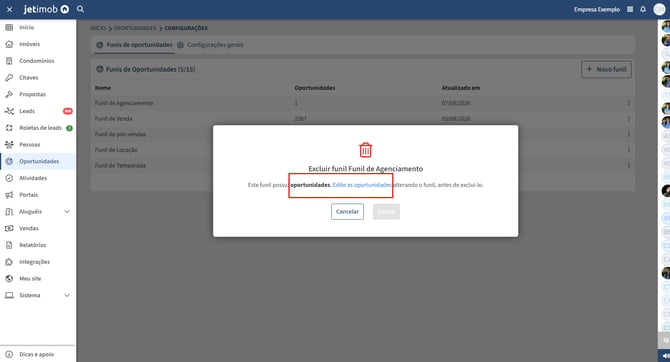The width and height of the screenshot is (670, 362).
Task: Click the Meu site globe icon
Action: 9,279
